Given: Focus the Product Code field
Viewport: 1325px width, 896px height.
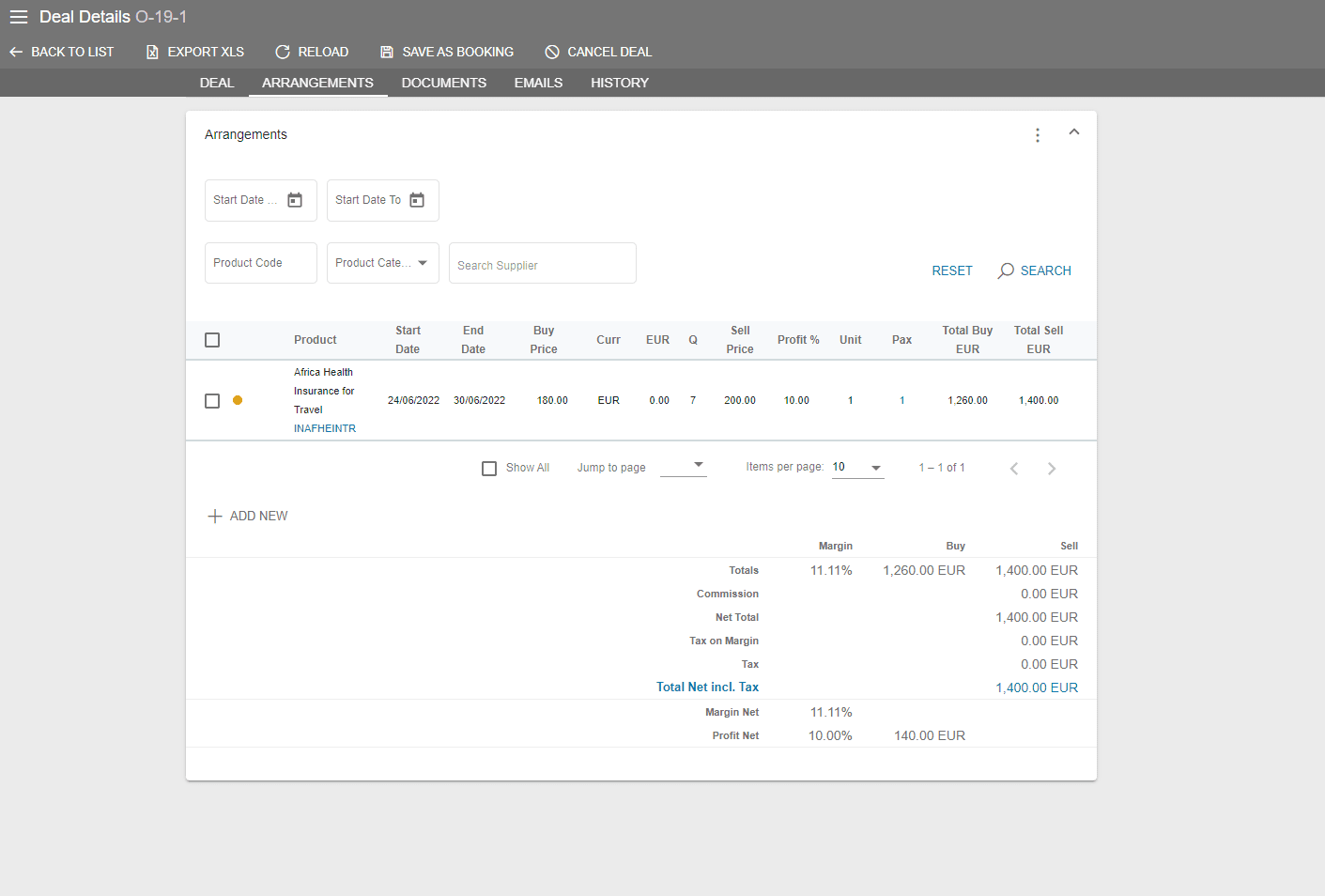Looking at the screenshot, I should 261,263.
